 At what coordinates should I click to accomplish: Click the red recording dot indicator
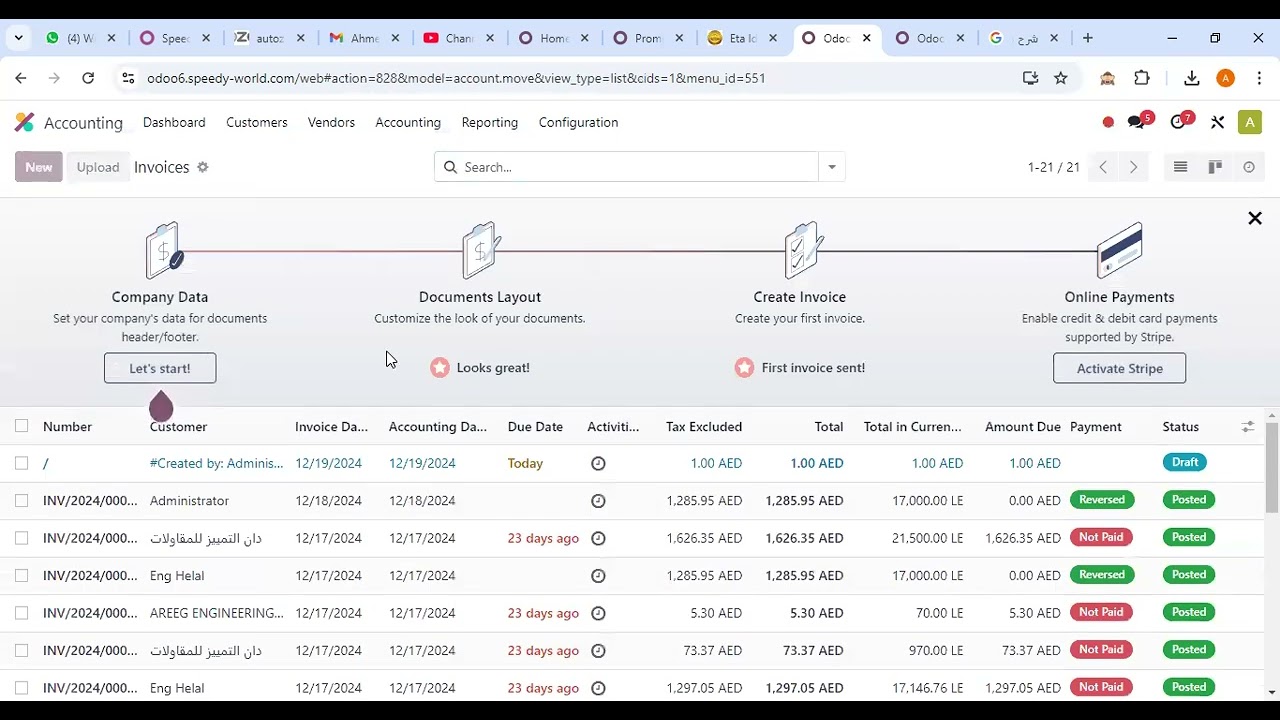pos(1108,122)
